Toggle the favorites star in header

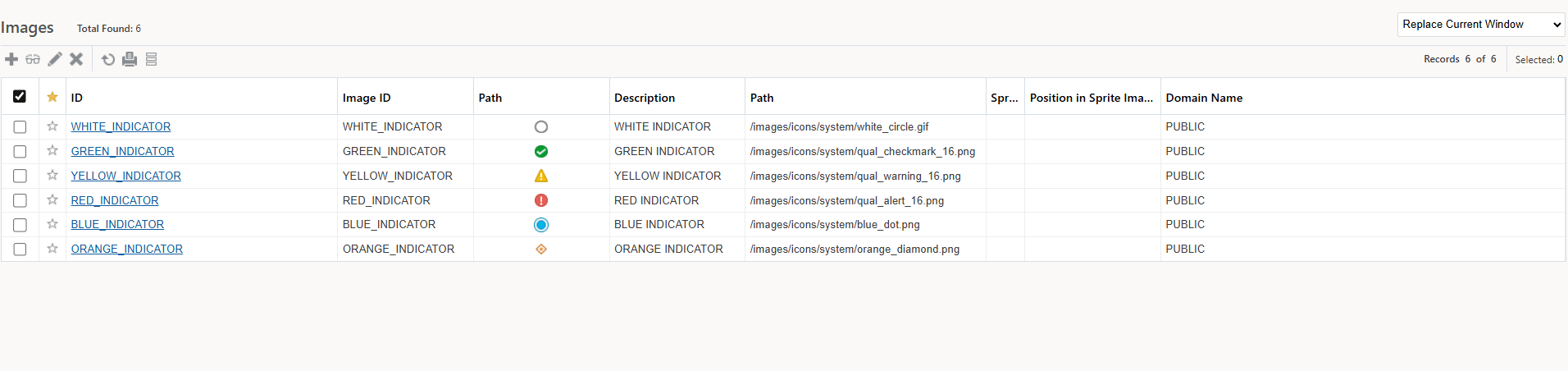coord(52,97)
